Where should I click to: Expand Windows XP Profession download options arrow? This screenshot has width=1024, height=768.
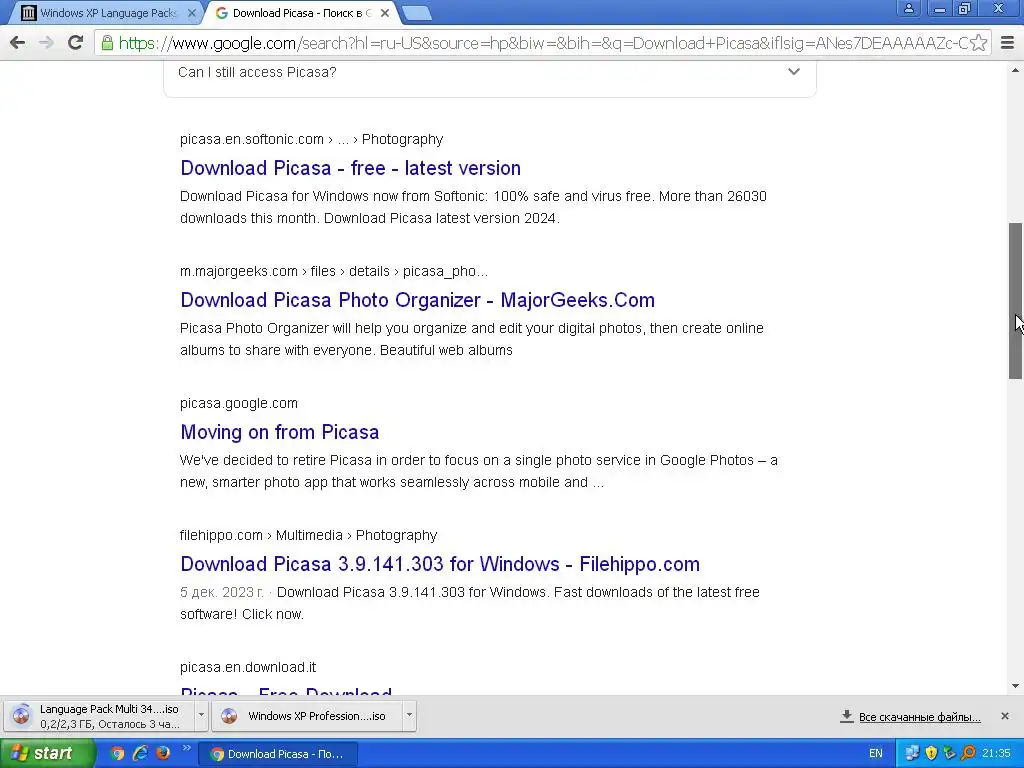[409, 715]
